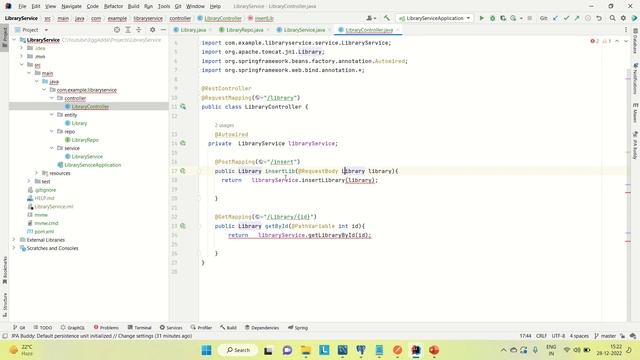Viewport: 640px width, 360px height.
Task: Show Git history clock icon
Action: (588, 18)
